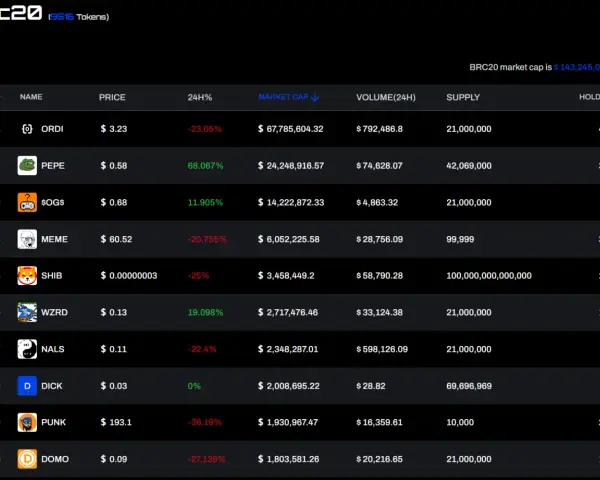
Task: Click the ORDI token icon
Action: 27,129
